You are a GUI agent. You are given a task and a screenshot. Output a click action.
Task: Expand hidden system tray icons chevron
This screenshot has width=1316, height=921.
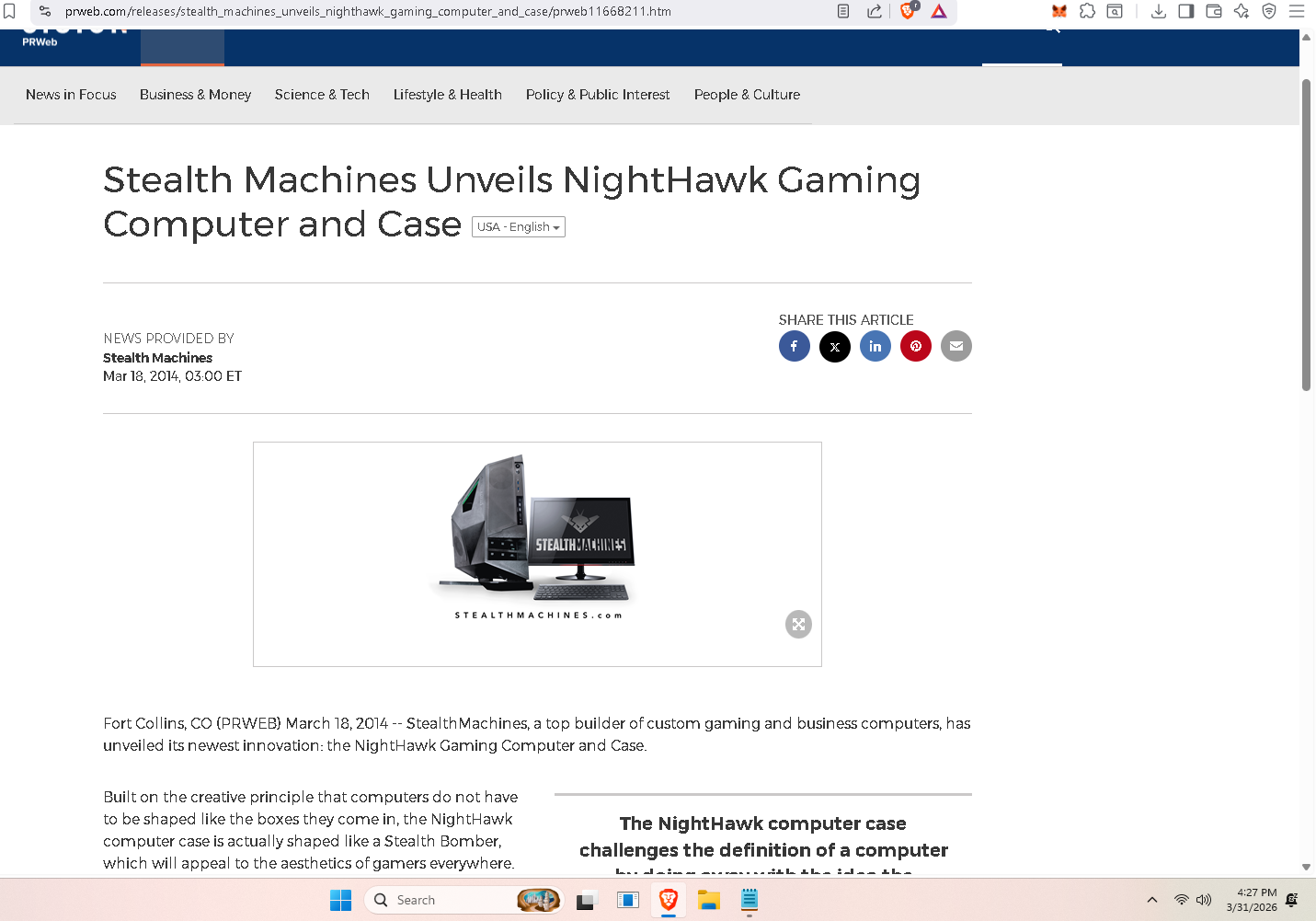point(1151,900)
